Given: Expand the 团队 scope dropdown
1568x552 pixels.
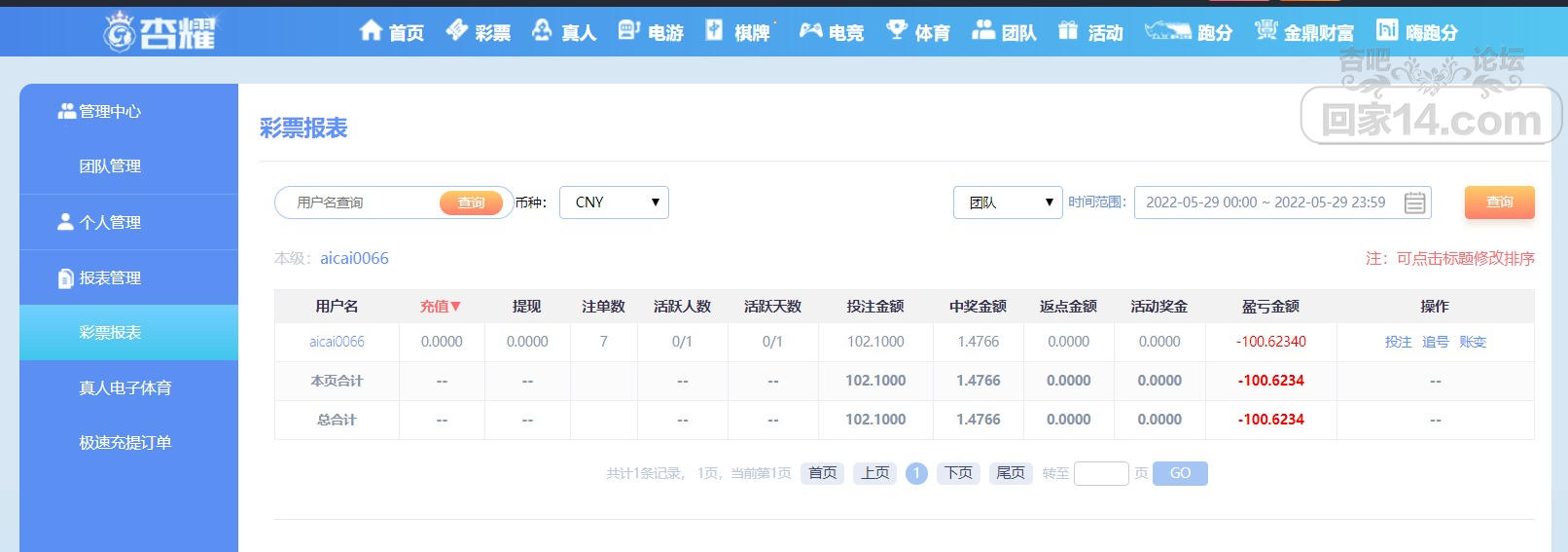Looking at the screenshot, I should click(1008, 202).
